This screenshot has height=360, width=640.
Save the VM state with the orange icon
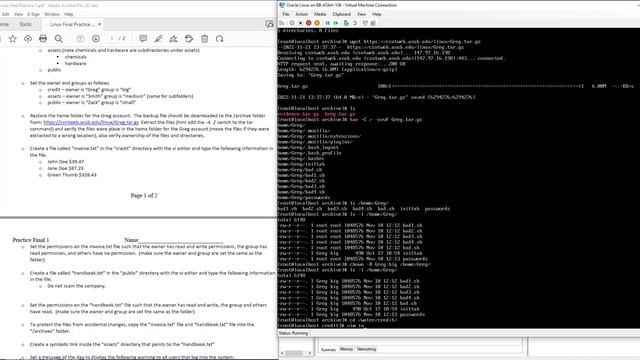317,23
